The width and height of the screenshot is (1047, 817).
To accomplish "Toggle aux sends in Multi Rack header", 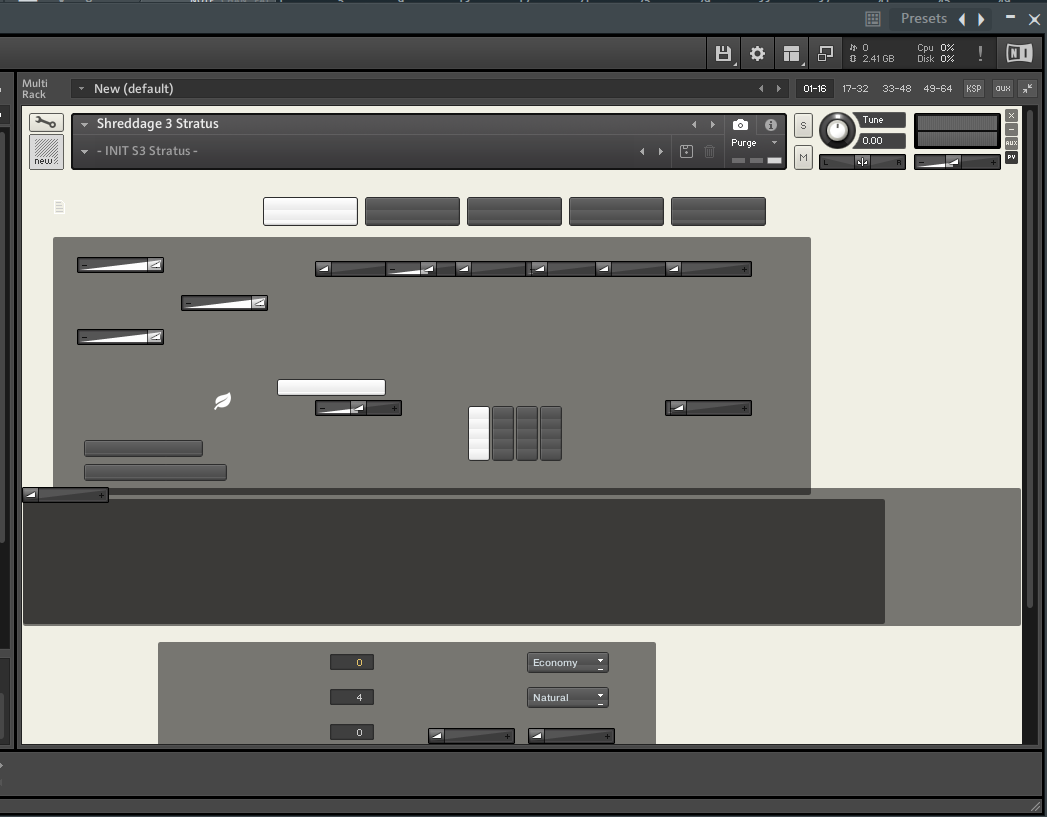I will (1003, 88).
